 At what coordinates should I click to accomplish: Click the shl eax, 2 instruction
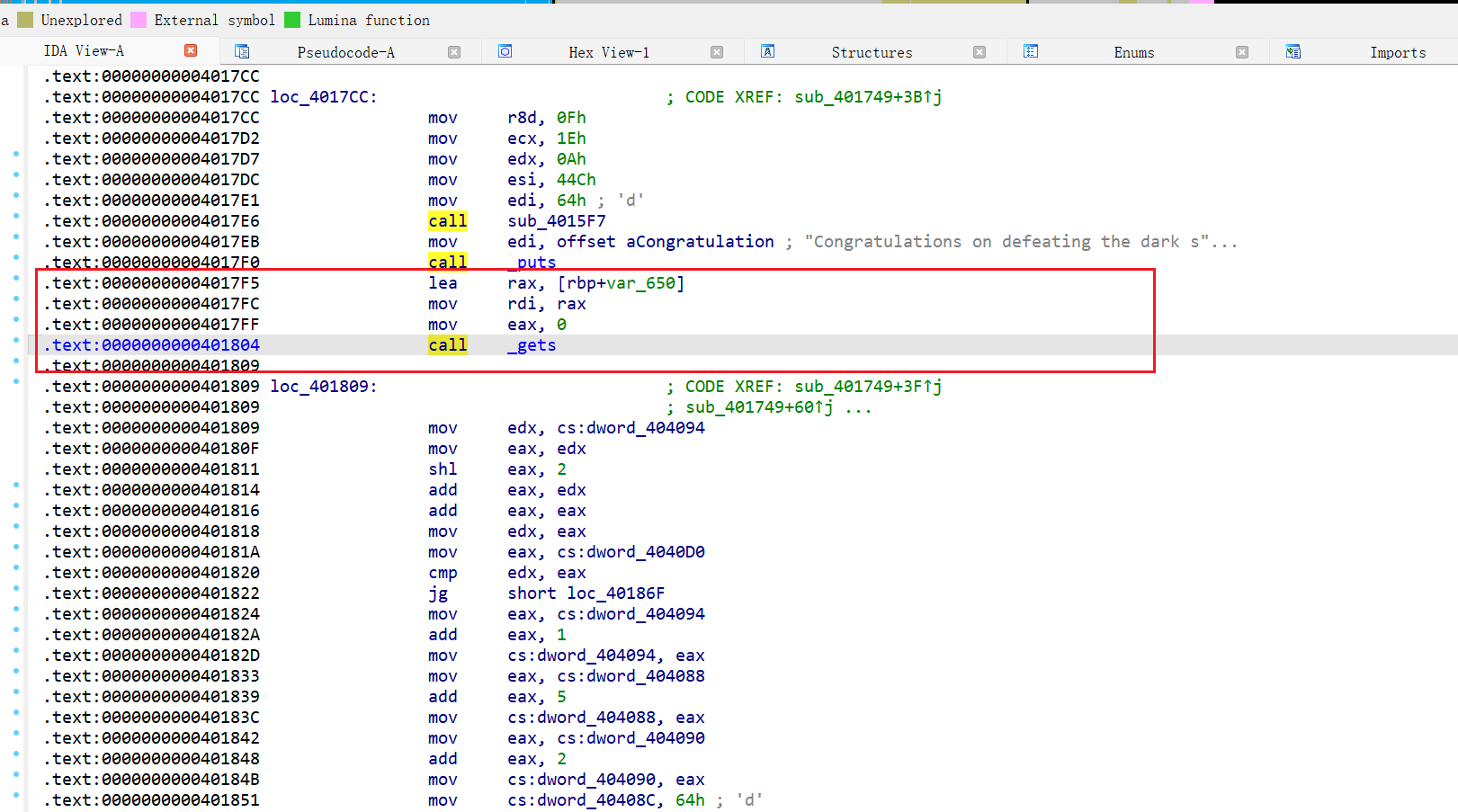497,469
